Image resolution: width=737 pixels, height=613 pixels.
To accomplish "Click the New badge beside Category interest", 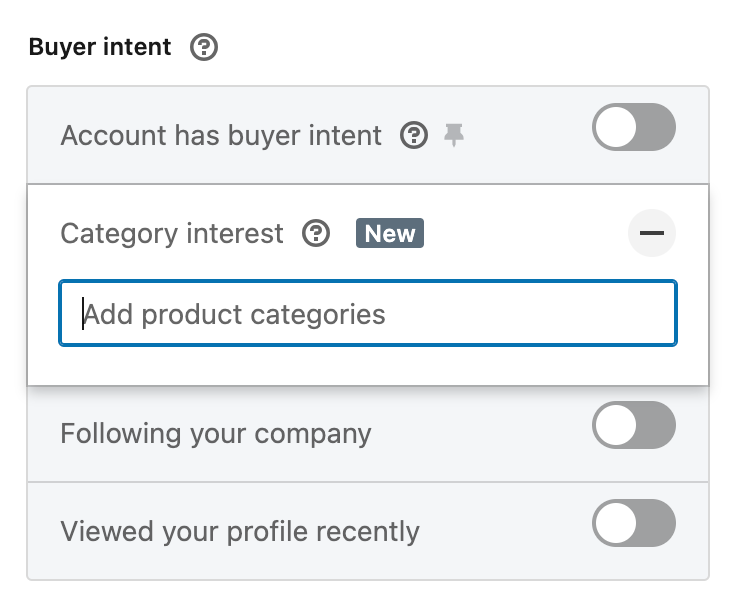I will pos(390,233).
